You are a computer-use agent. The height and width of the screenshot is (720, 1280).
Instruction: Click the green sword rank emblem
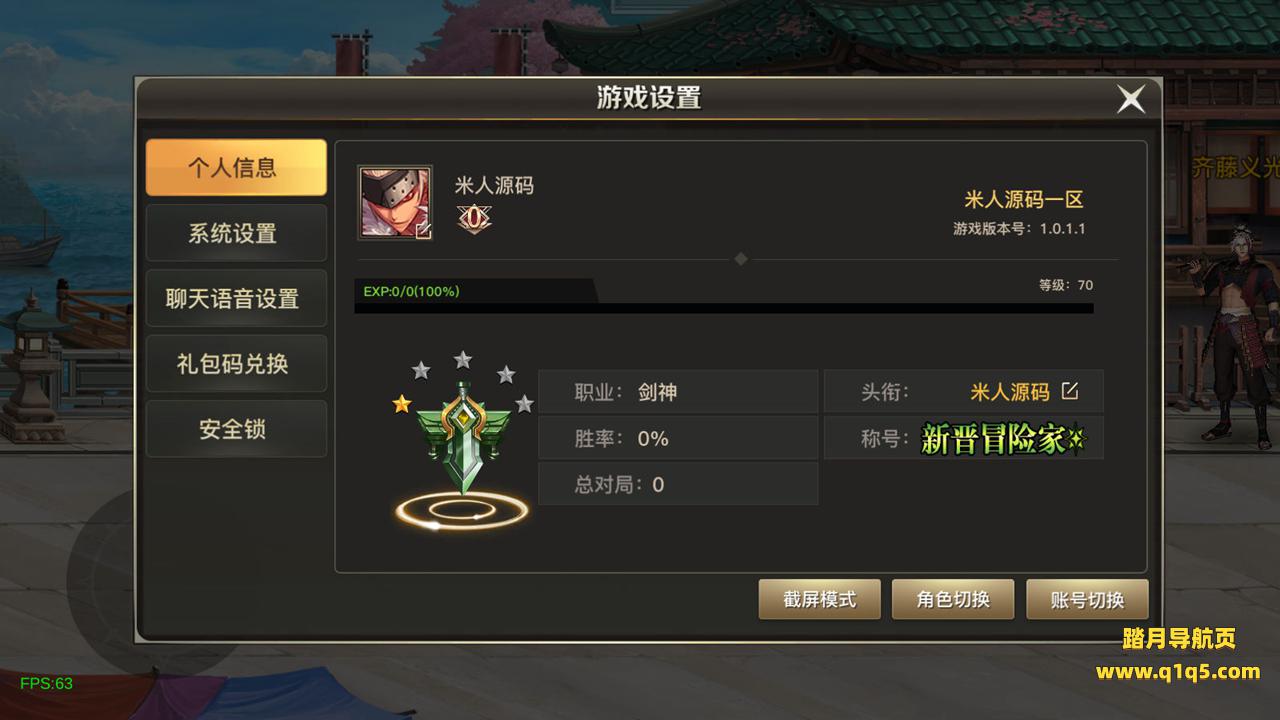tap(463, 438)
